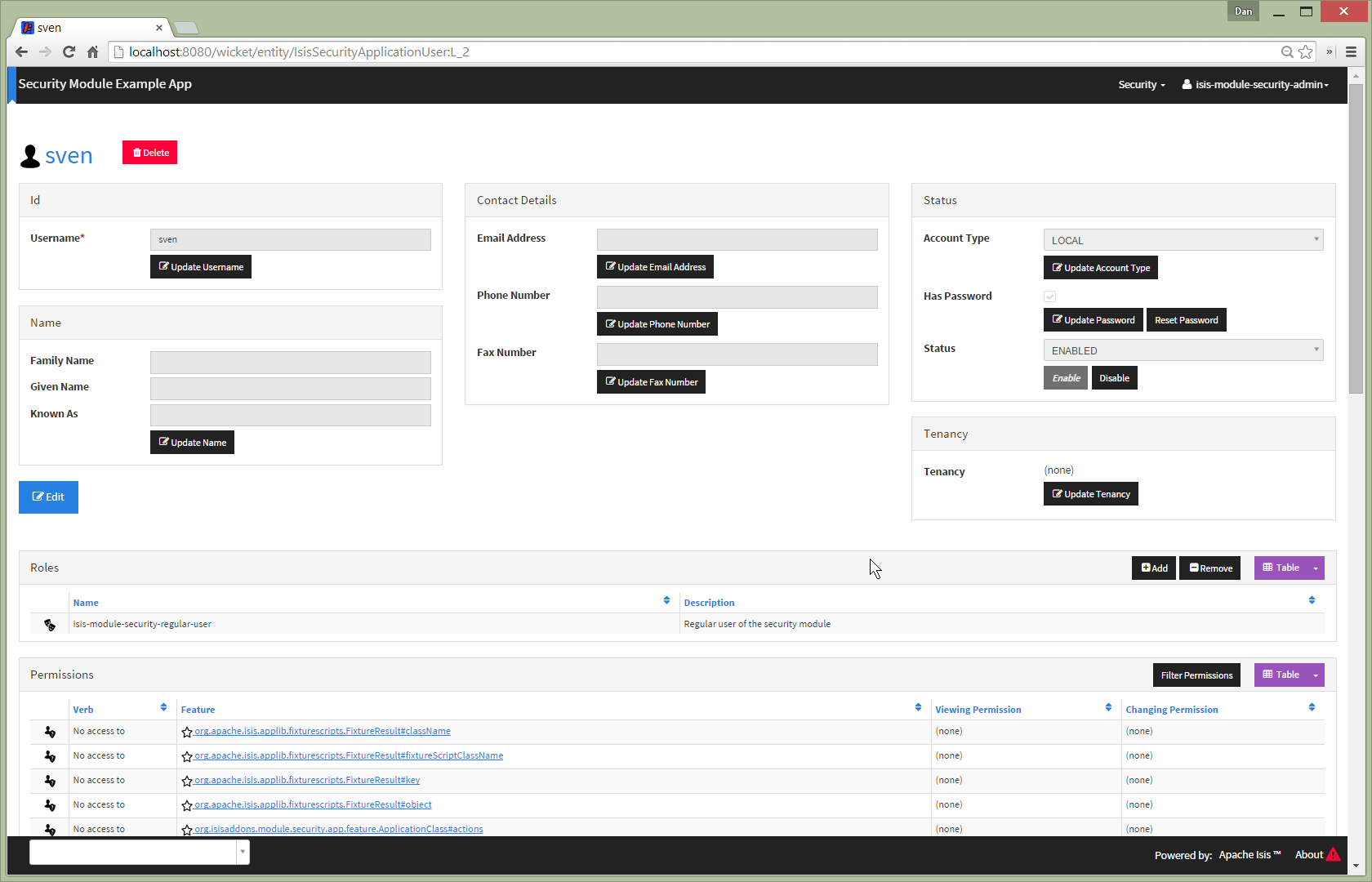Click the zoom magnifier icon in address bar

point(1287,52)
